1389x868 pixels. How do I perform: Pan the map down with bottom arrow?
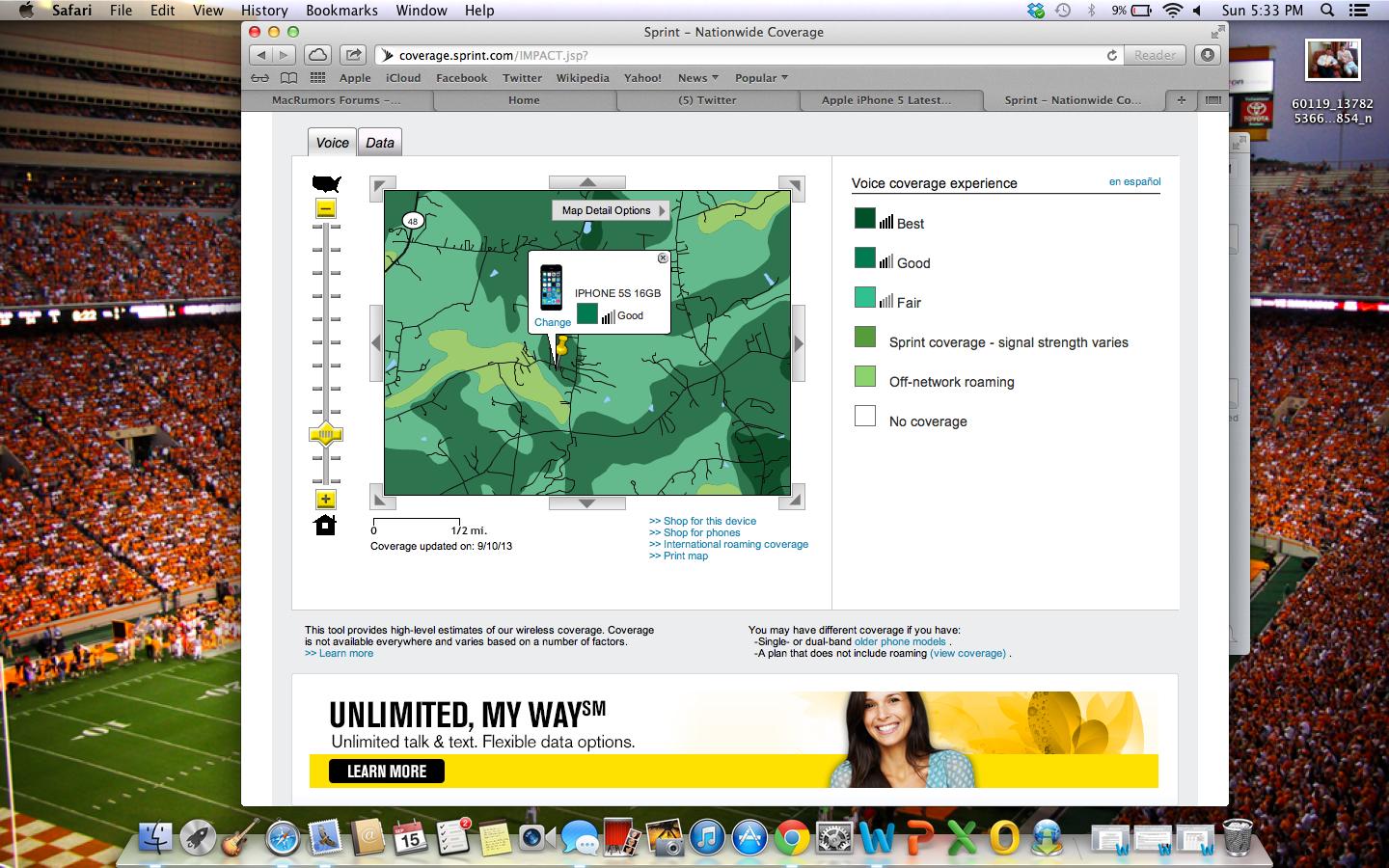point(587,503)
